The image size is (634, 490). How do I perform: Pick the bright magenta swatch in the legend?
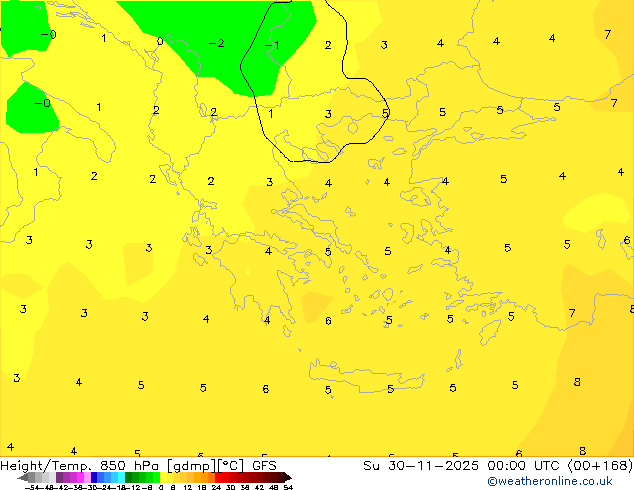coord(80,477)
